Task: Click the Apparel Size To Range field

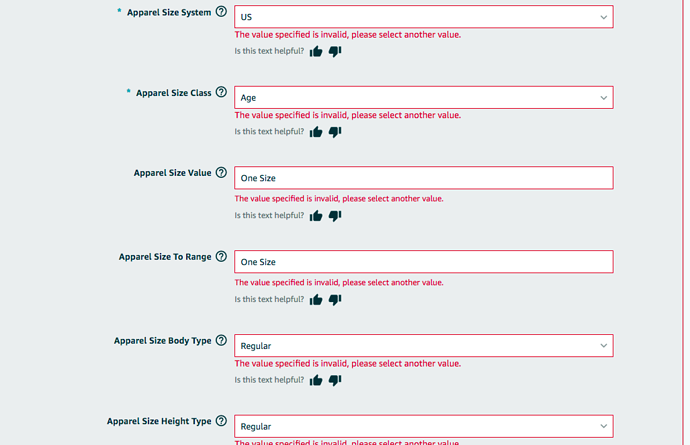Action: click(x=423, y=262)
